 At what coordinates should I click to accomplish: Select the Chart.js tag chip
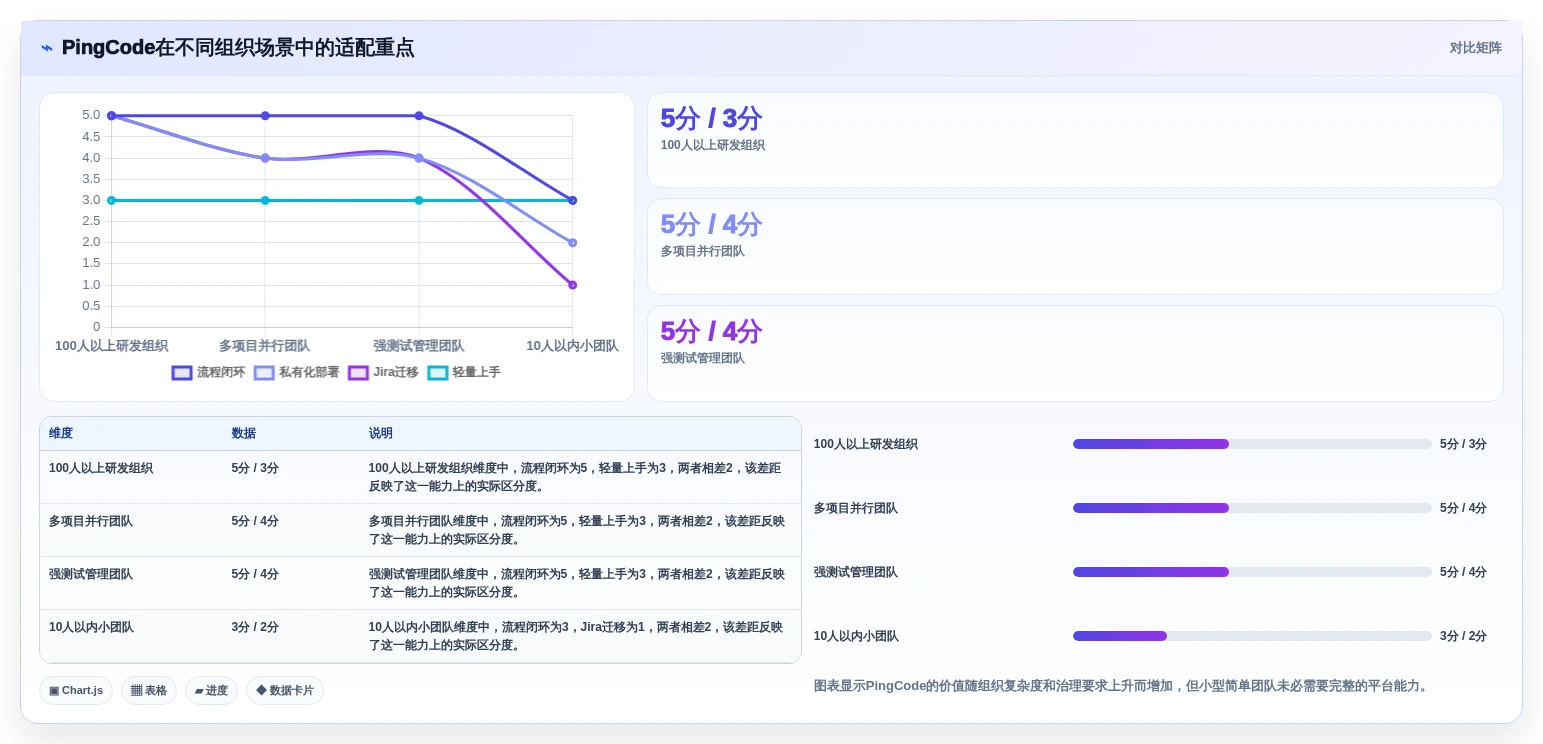(76, 690)
